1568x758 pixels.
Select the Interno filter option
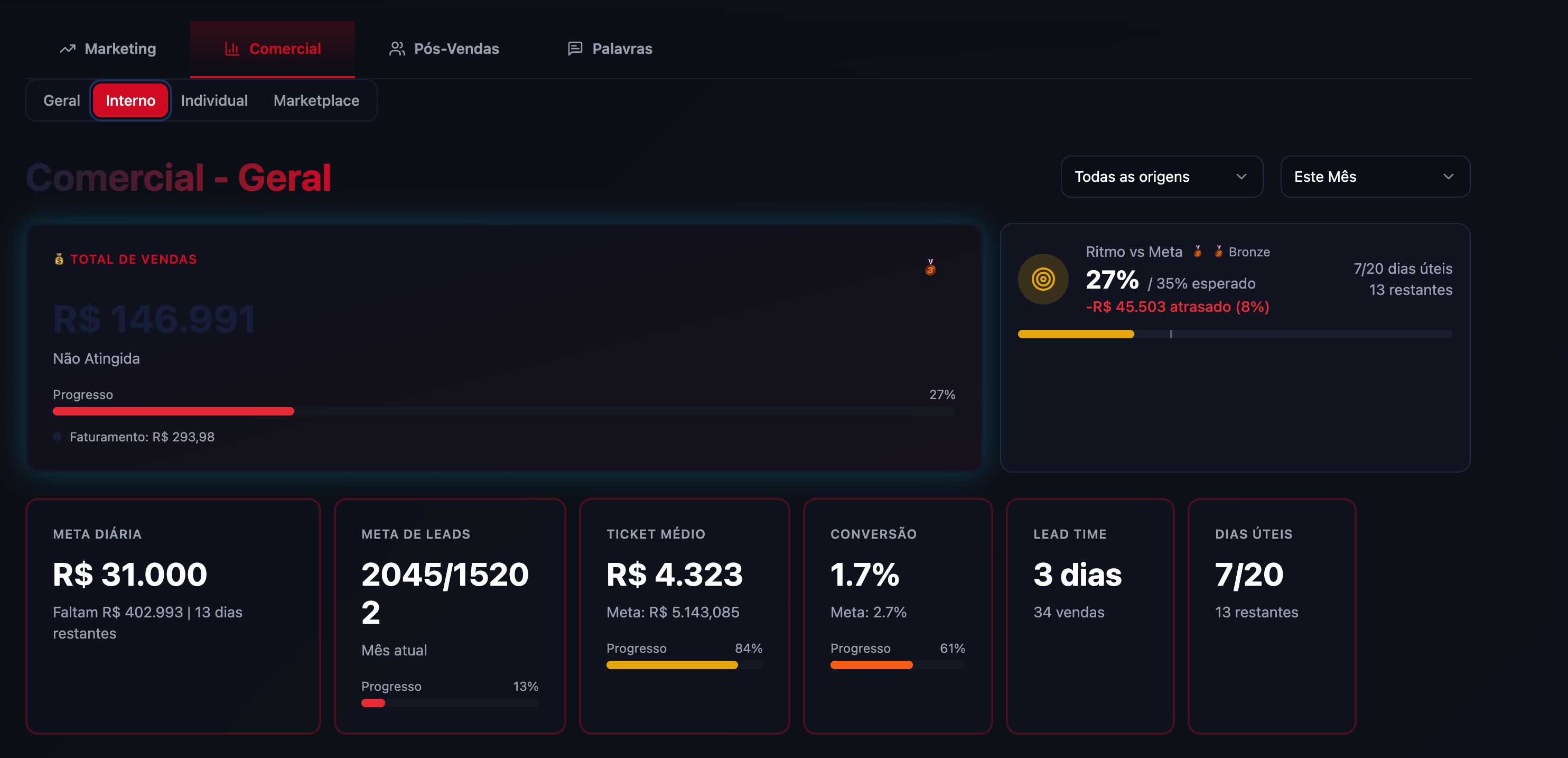[130, 100]
